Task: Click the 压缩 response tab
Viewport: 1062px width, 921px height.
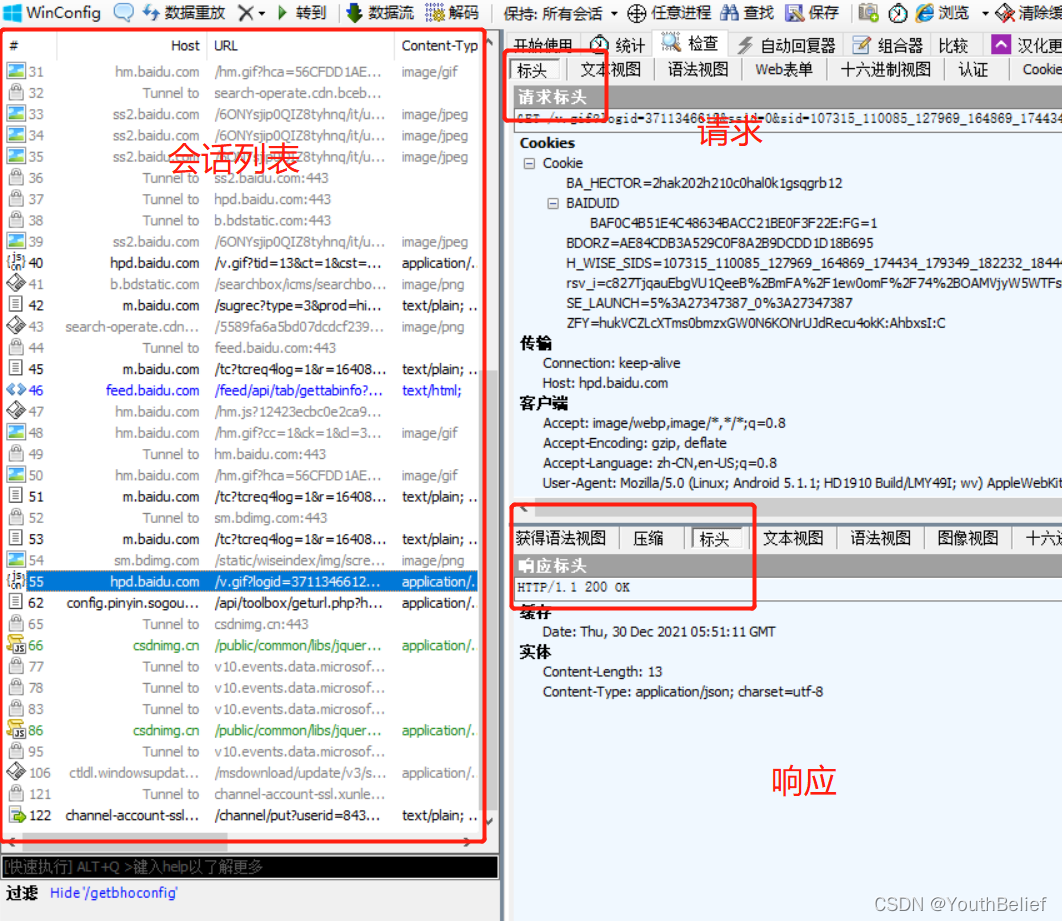Action: pyautogui.click(x=648, y=538)
